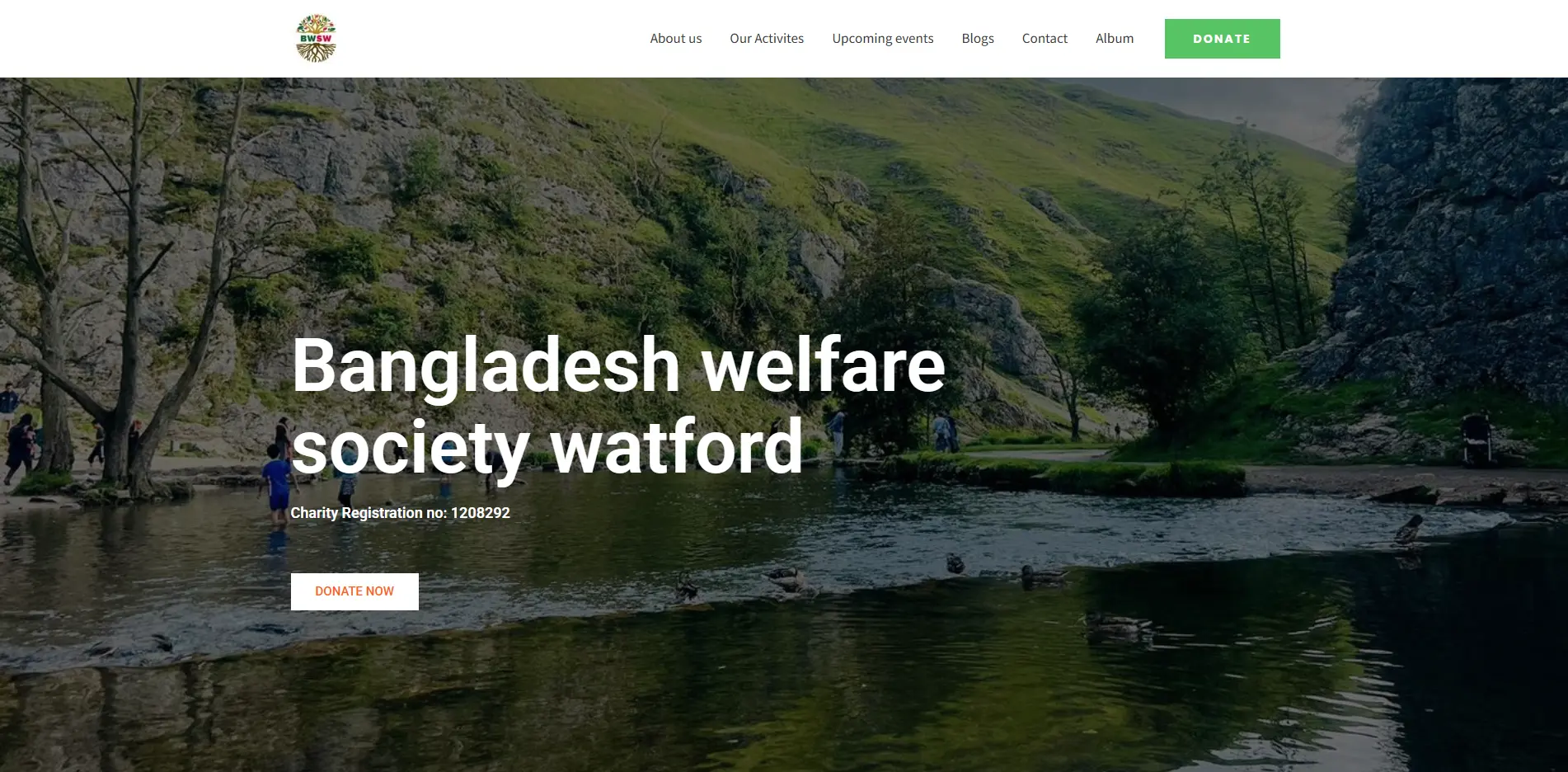Click the word Bangladesh in the headline
Screen dimensions: 1568x772
pos(486,367)
